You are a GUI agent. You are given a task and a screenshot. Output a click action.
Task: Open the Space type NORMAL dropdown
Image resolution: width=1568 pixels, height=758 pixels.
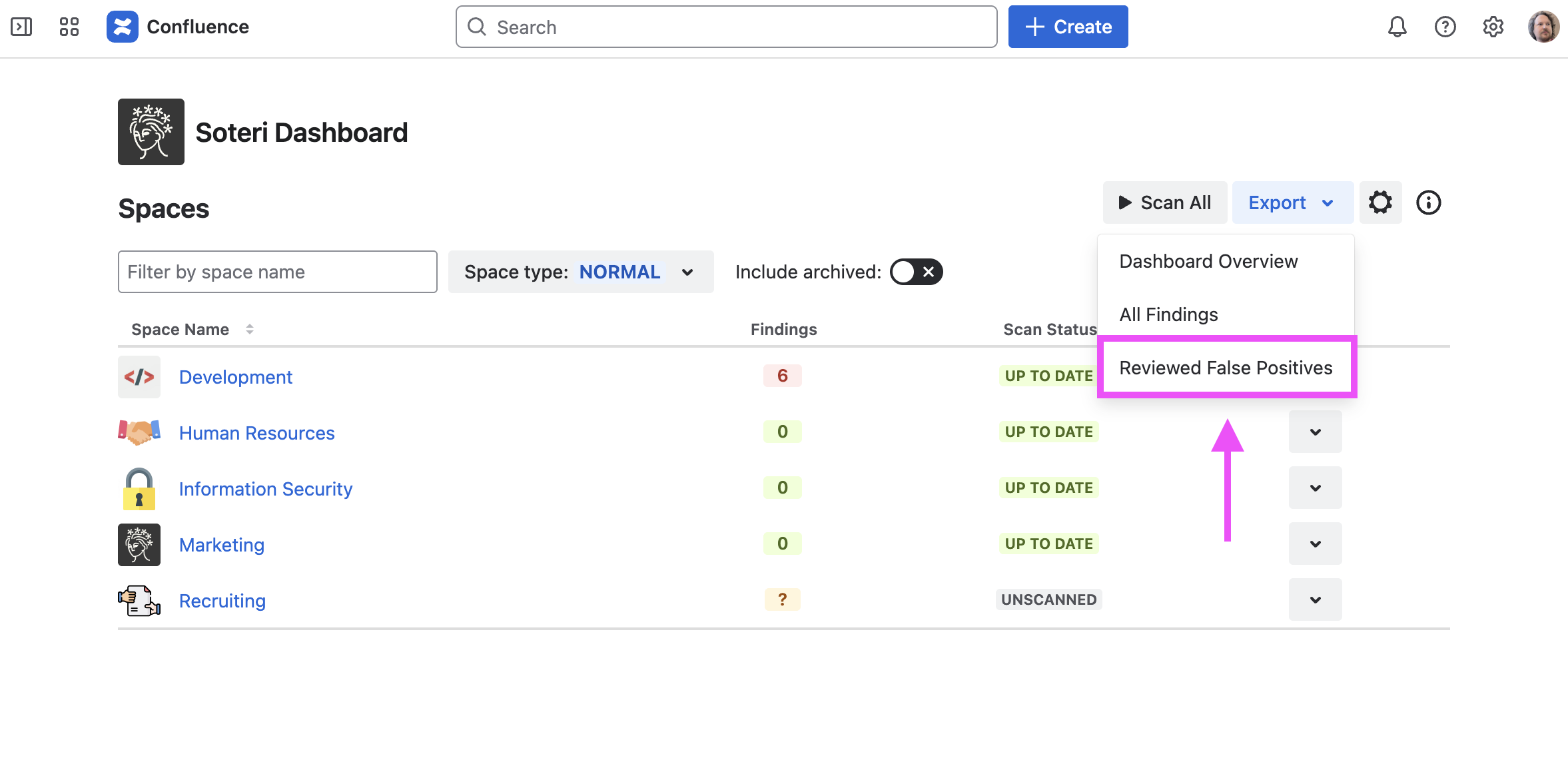coord(580,272)
